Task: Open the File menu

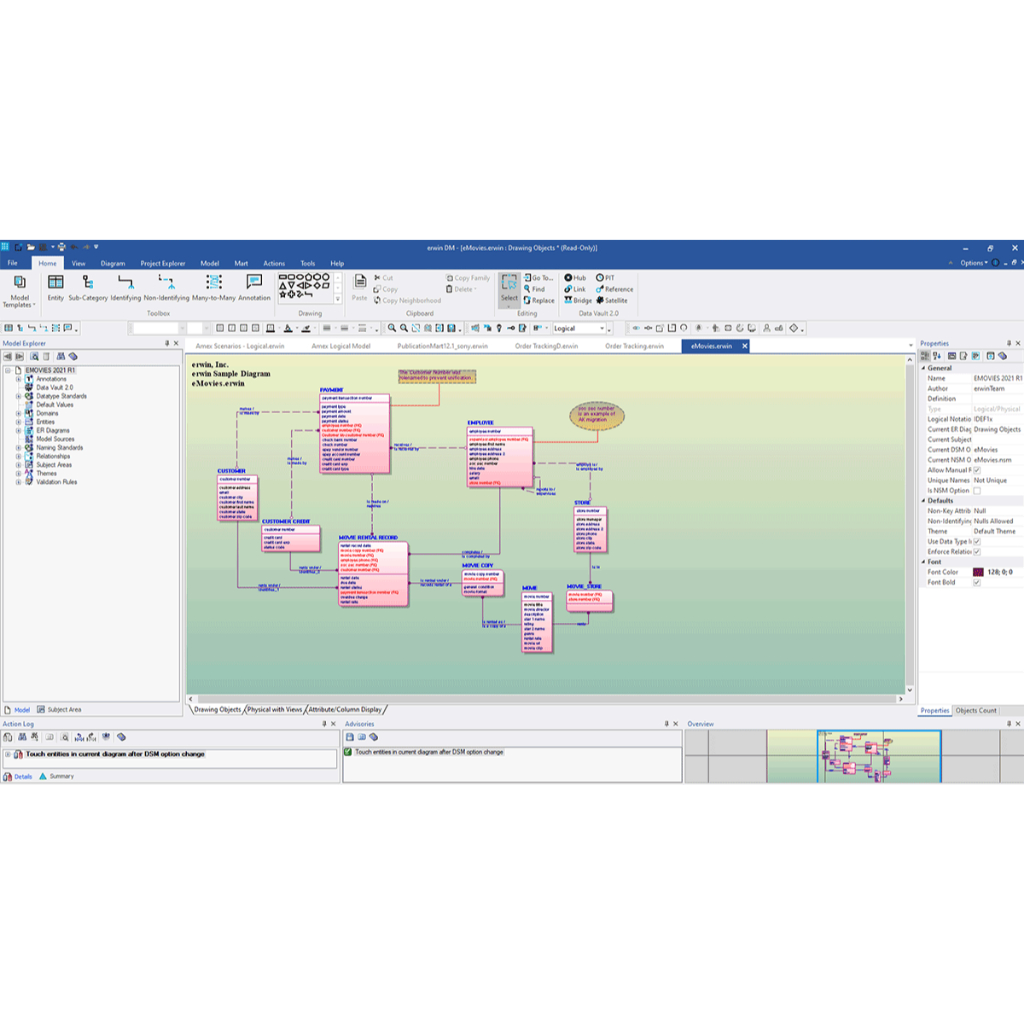Action: (12, 263)
